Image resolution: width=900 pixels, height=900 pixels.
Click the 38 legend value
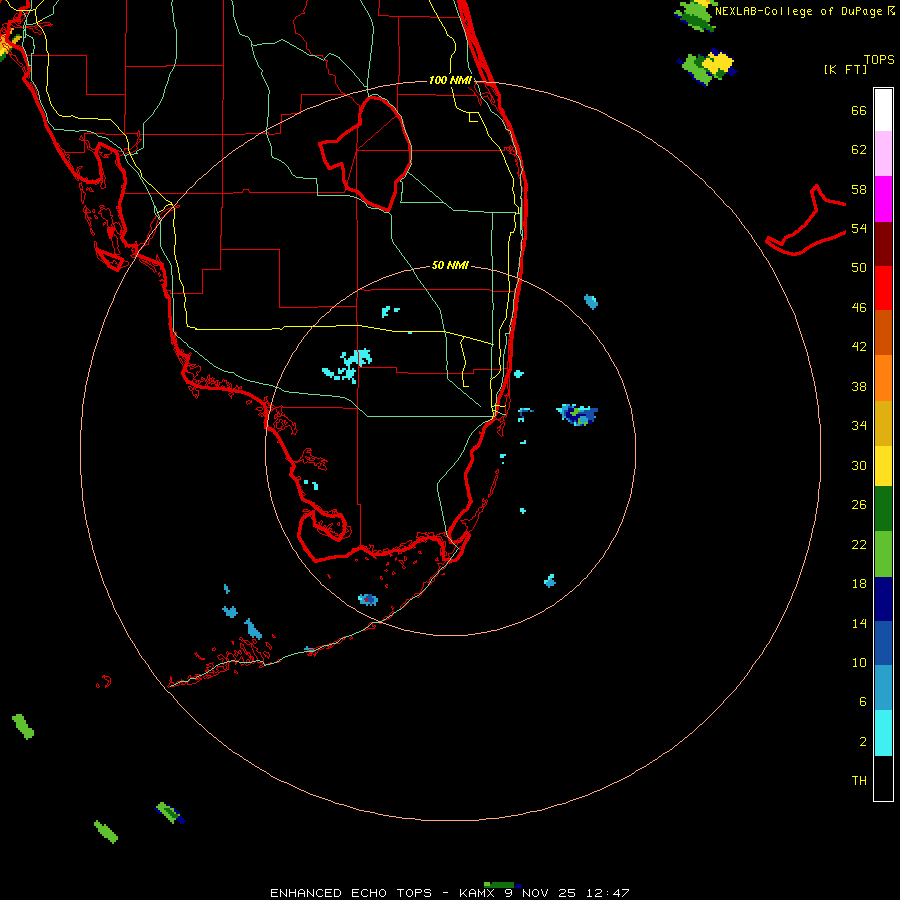pyautogui.click(x=859, y=386)
